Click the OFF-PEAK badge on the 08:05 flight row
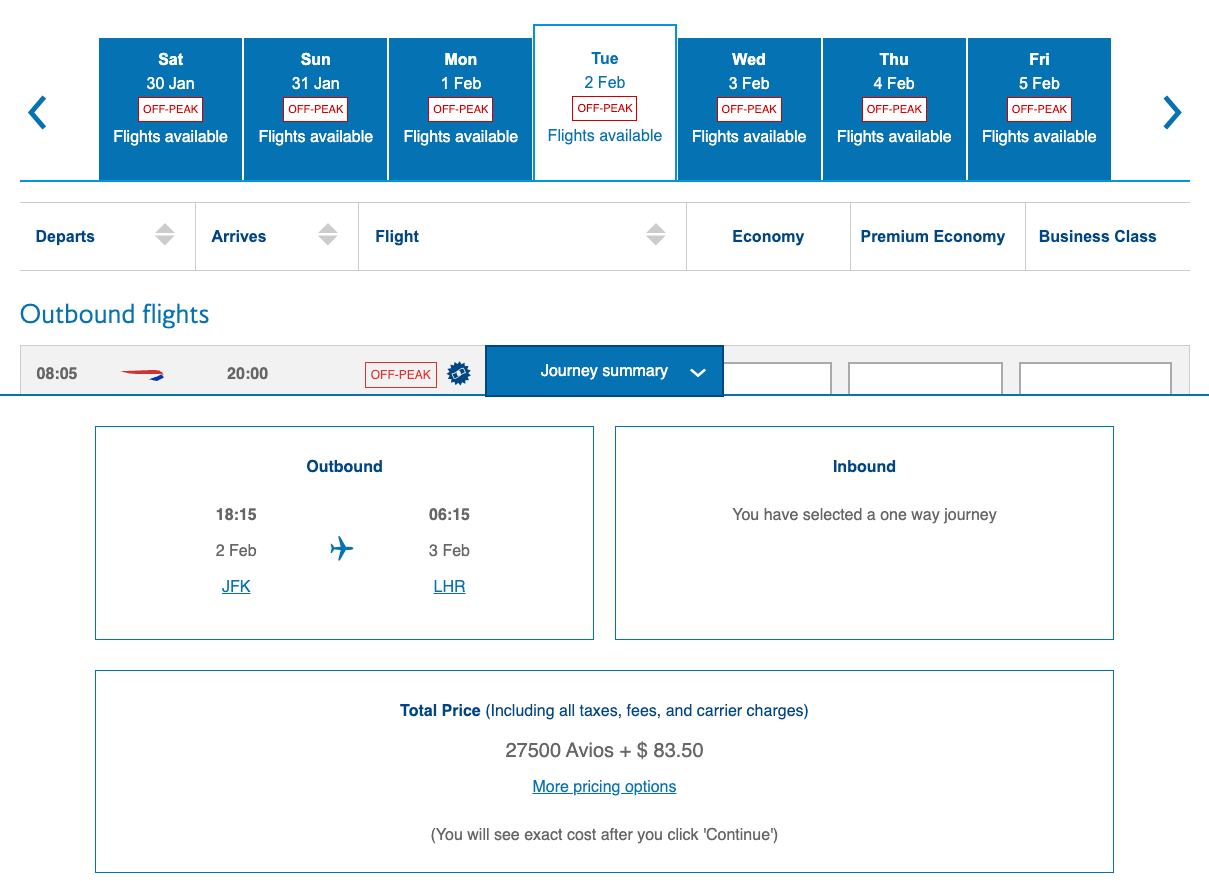 (400, 374)
